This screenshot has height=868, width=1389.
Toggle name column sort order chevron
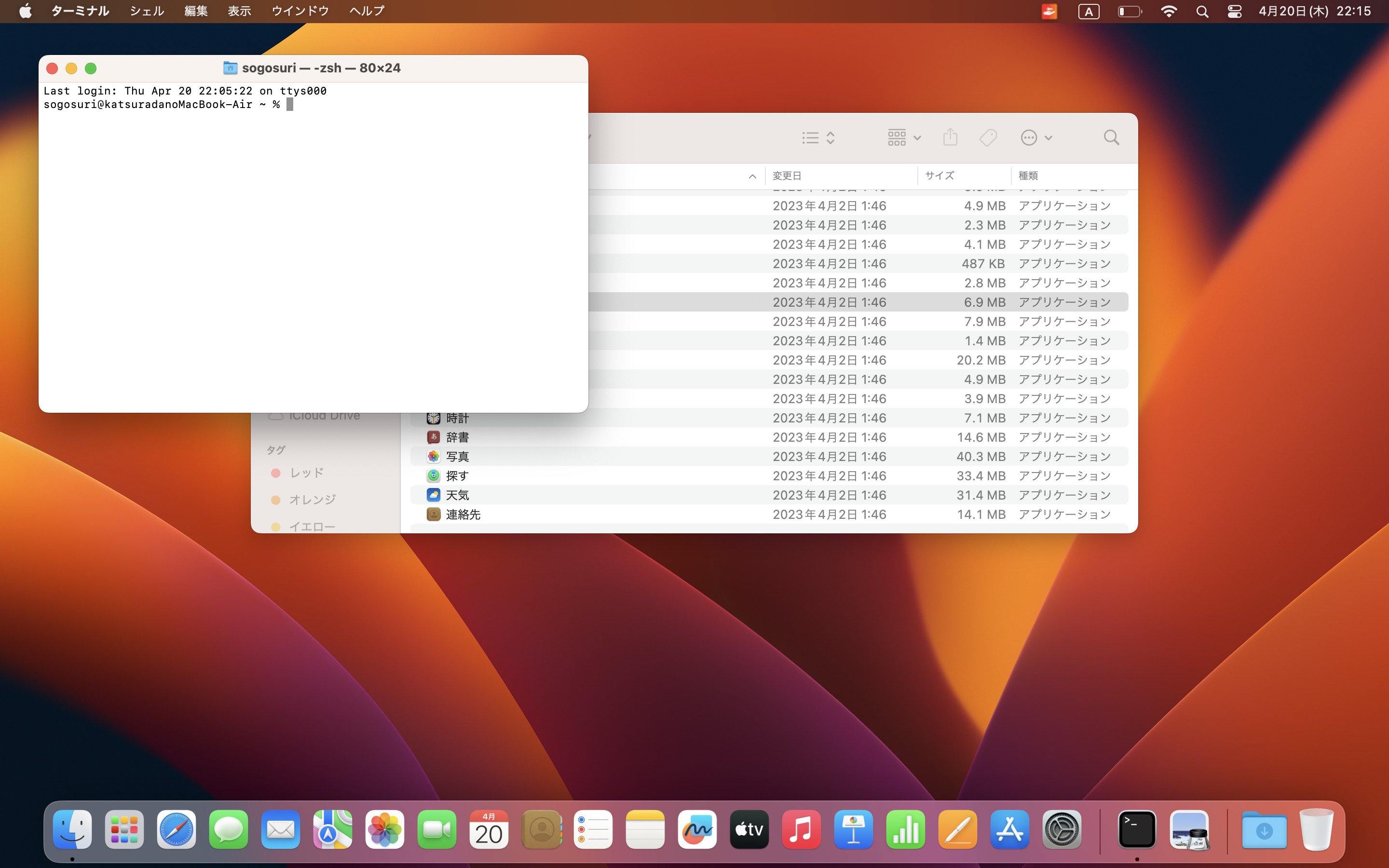[752, 176]
